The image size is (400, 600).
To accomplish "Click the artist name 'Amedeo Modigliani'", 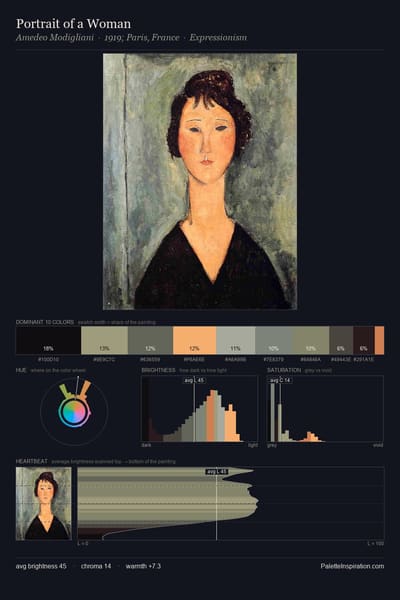I will tap(55, 38).
